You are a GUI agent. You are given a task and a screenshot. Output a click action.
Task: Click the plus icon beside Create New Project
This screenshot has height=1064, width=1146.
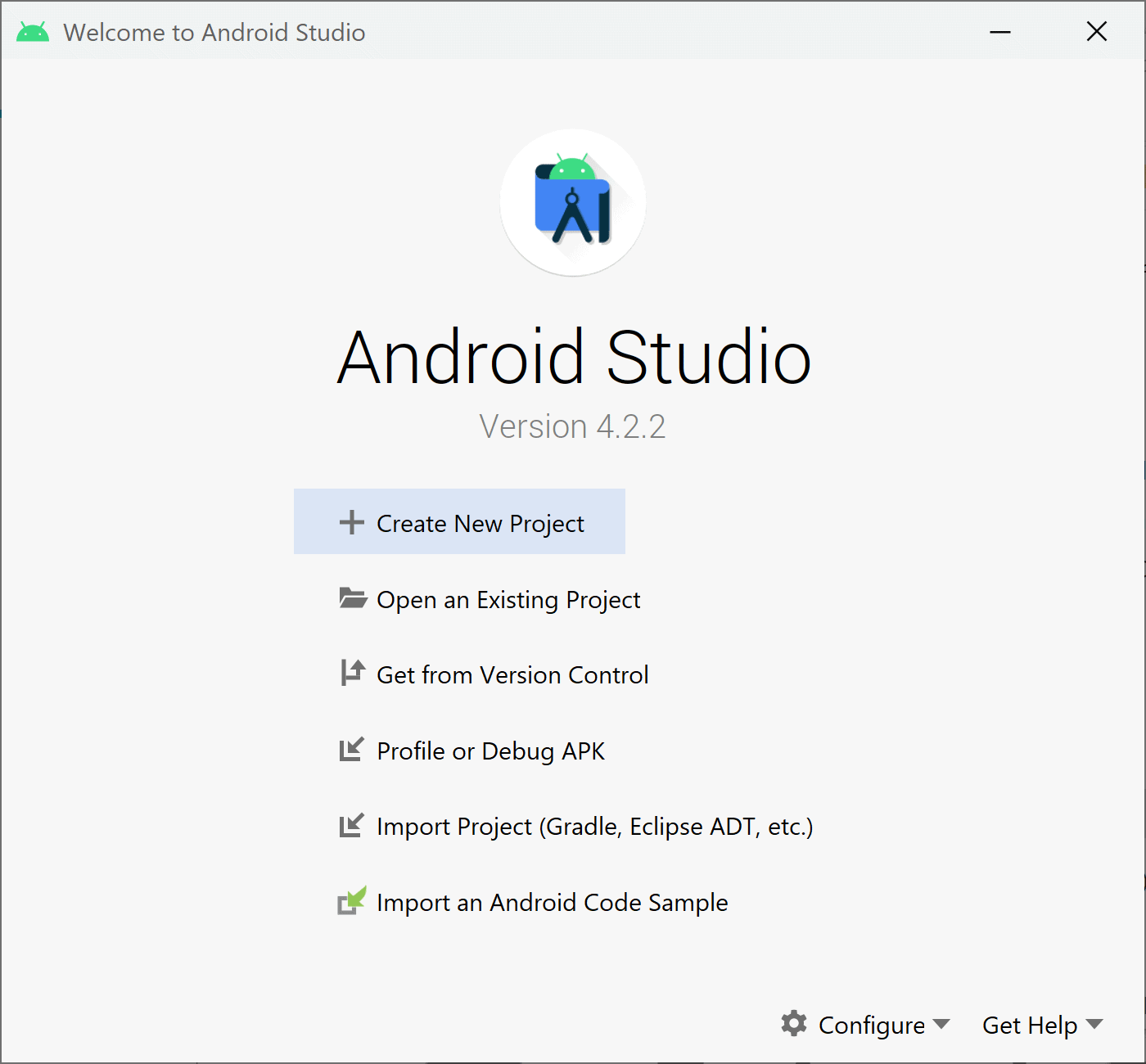[352, 522]
